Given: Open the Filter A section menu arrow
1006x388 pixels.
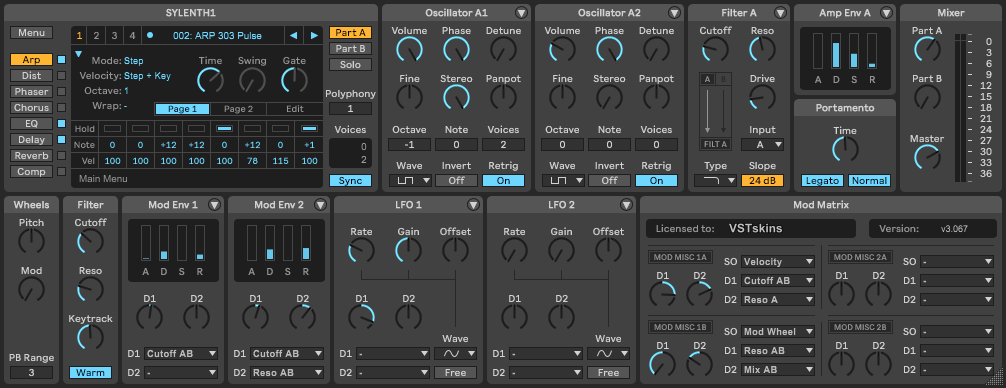Looking at the screenshot, I should [780, 13].
